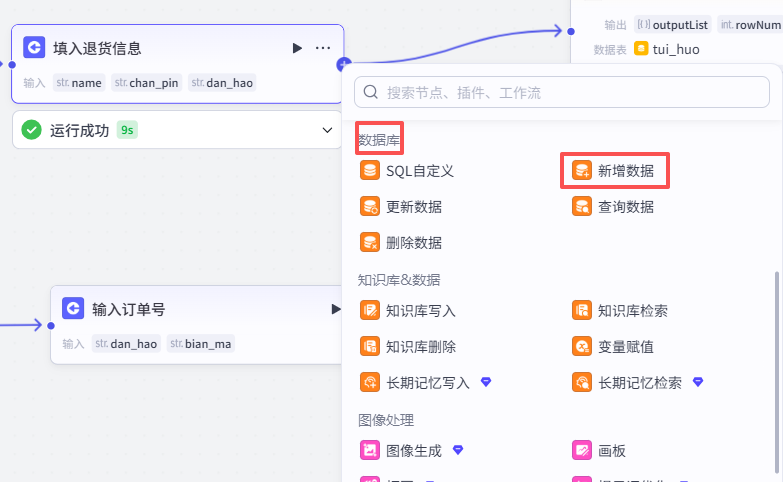Run the 填入退货信息 node
783x482 pixels.
pyautogui.click(x=297, y=48)
